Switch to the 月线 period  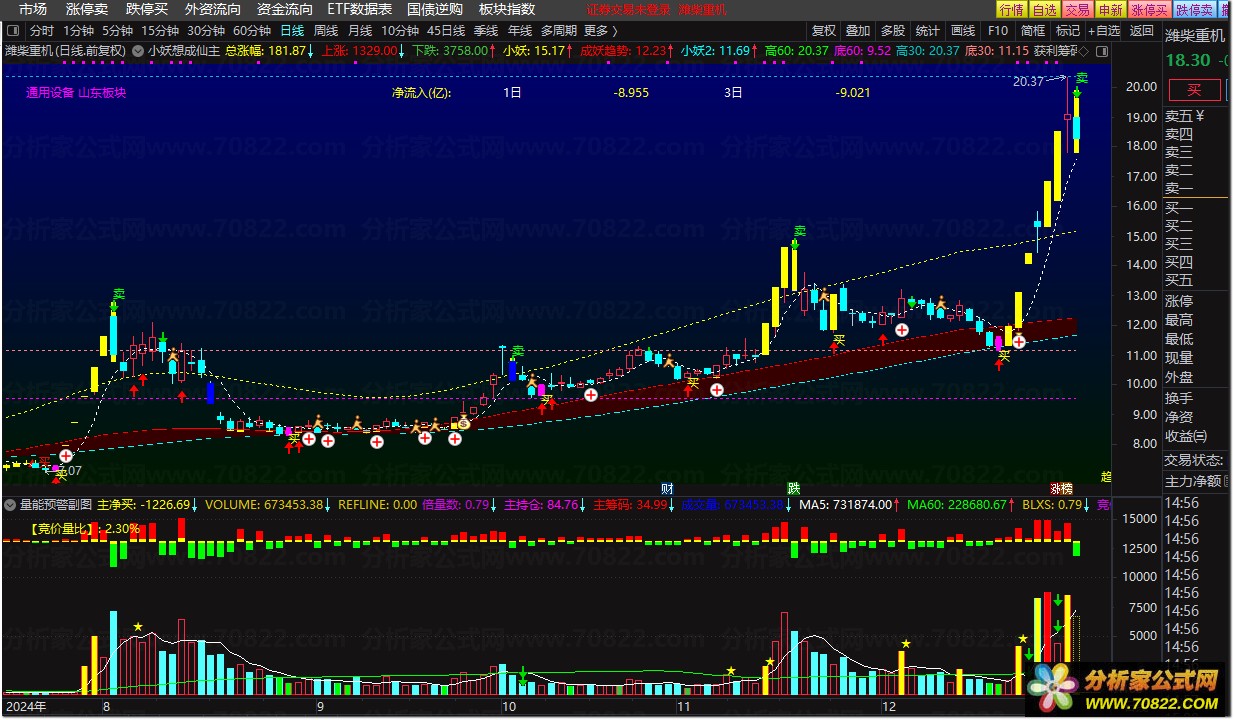click(x=359, y=30)
